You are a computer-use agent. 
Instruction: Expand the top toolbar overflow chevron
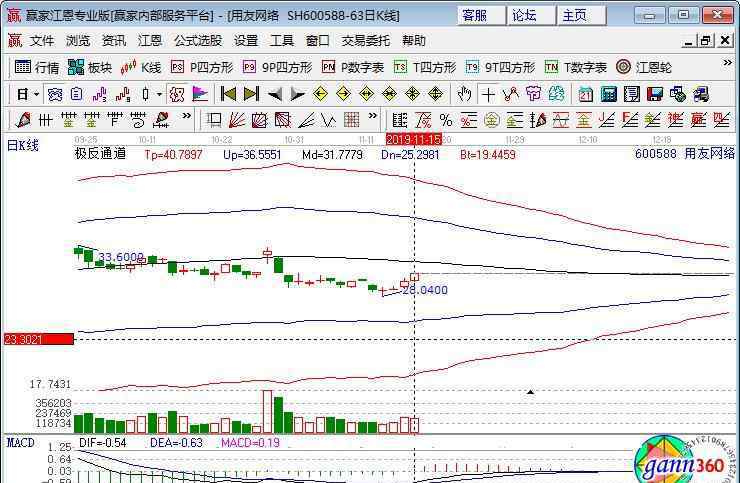(728, 63)
